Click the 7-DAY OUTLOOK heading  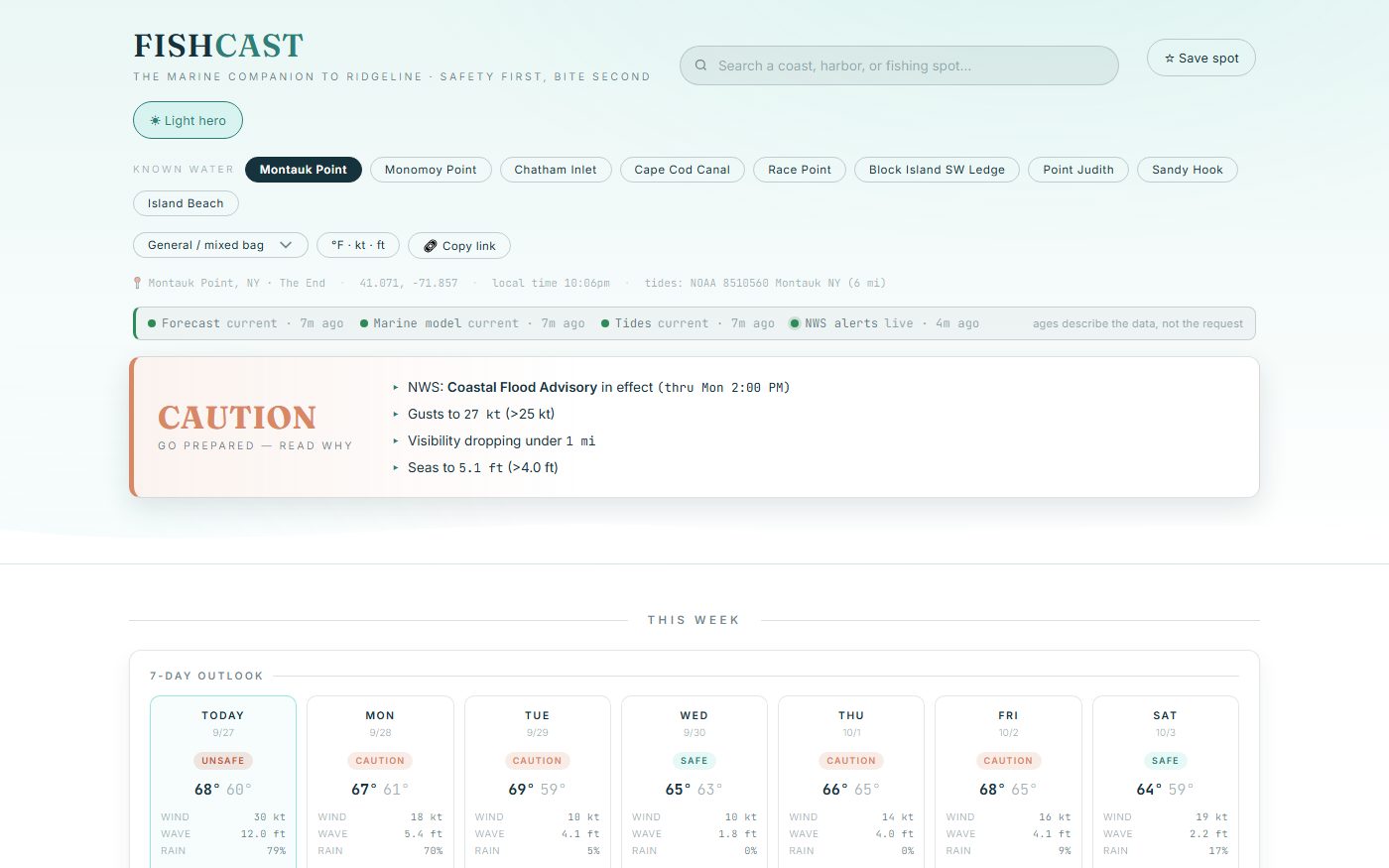tap(206, 676)
